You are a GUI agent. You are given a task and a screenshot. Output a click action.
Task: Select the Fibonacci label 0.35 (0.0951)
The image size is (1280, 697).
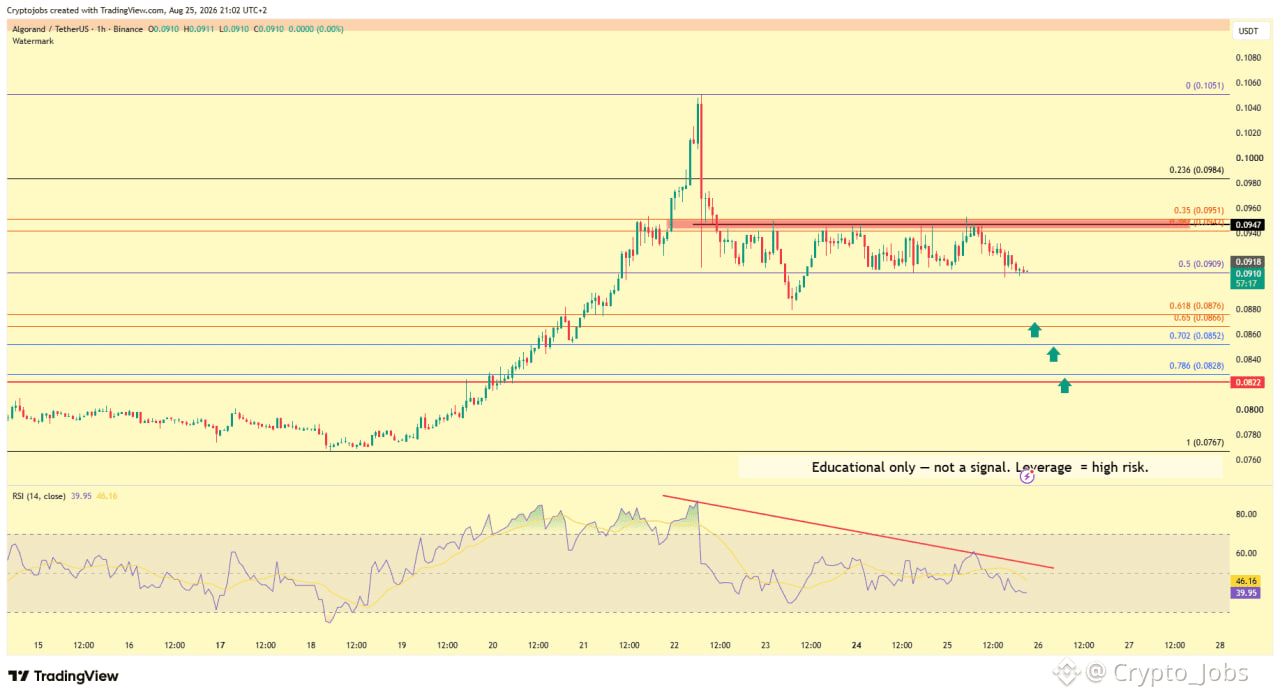coord(1198,211)
